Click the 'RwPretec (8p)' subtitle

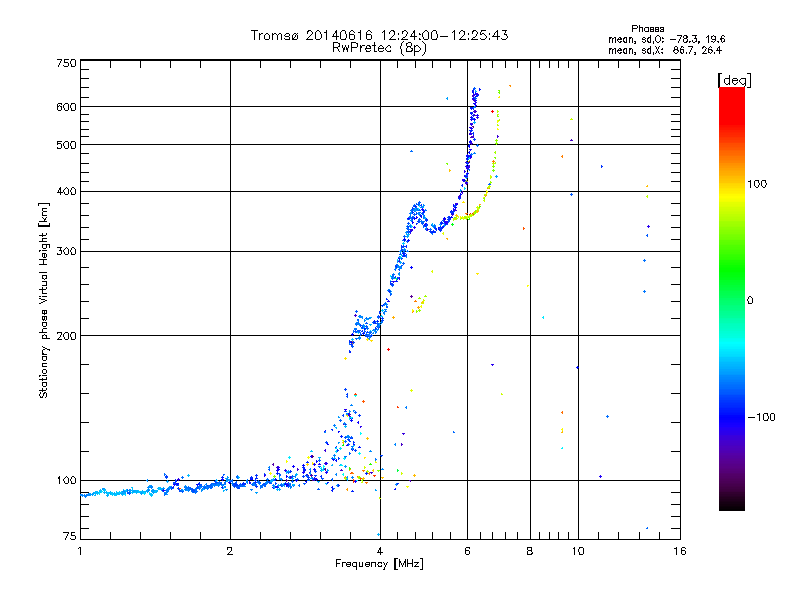point(379,48)
